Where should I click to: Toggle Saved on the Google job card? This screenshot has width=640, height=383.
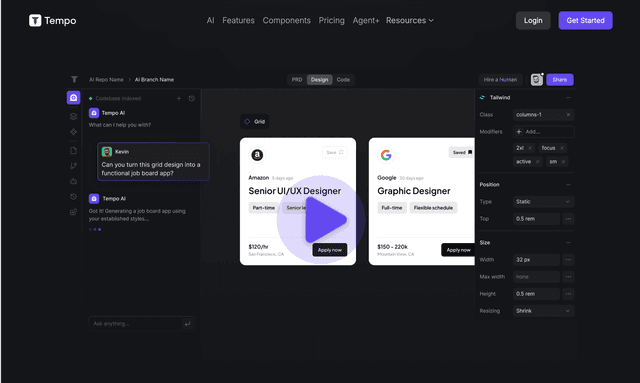(462, 152)
